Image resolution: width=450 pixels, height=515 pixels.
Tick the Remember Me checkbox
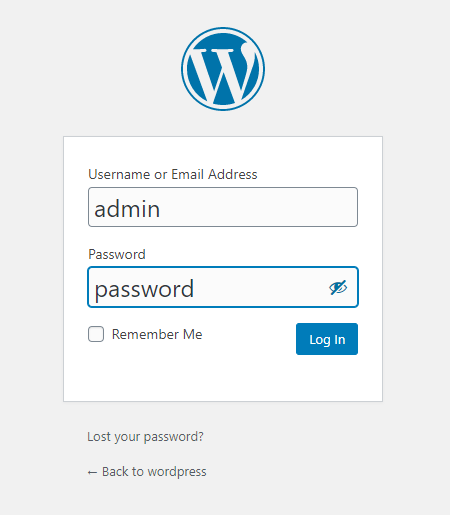point(96,334)
